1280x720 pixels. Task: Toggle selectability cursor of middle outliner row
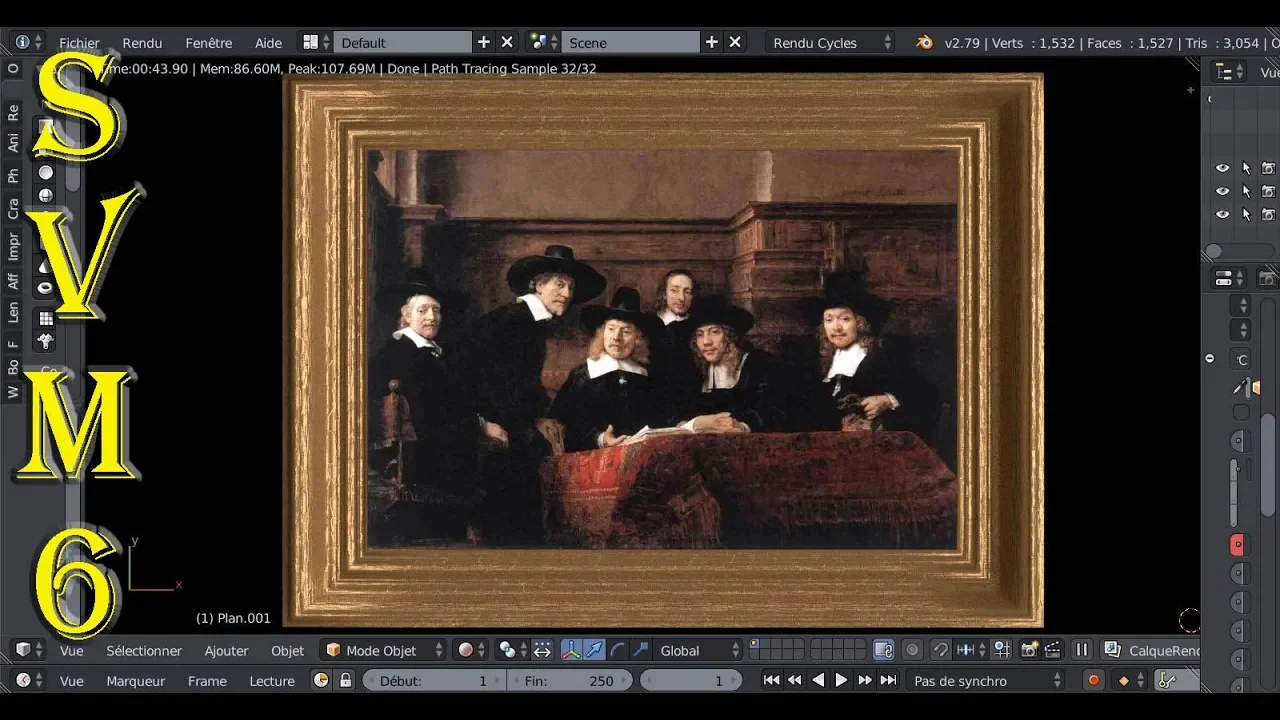tap(1246, 191)
